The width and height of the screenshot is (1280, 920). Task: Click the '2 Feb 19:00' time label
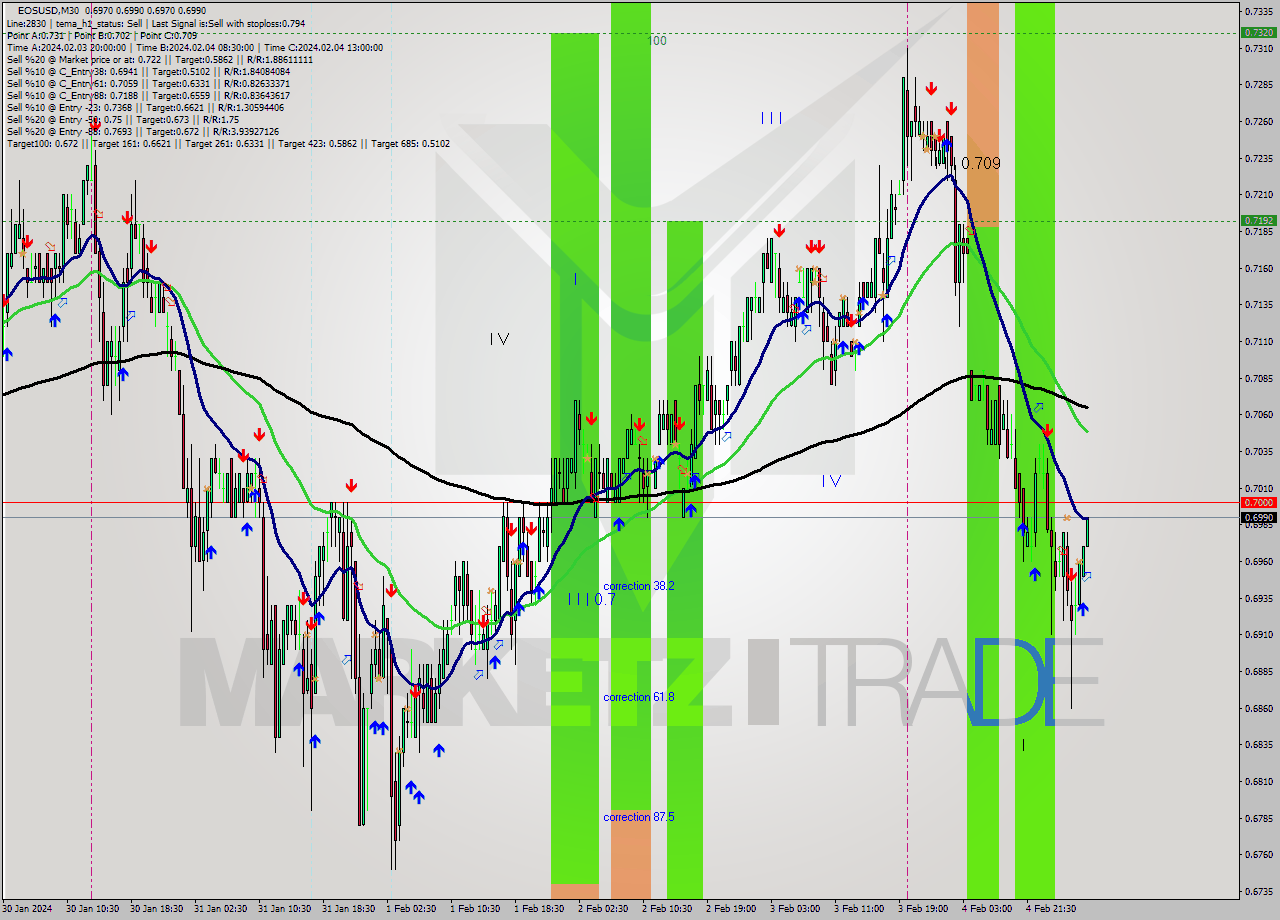click(x=731, y=909)
